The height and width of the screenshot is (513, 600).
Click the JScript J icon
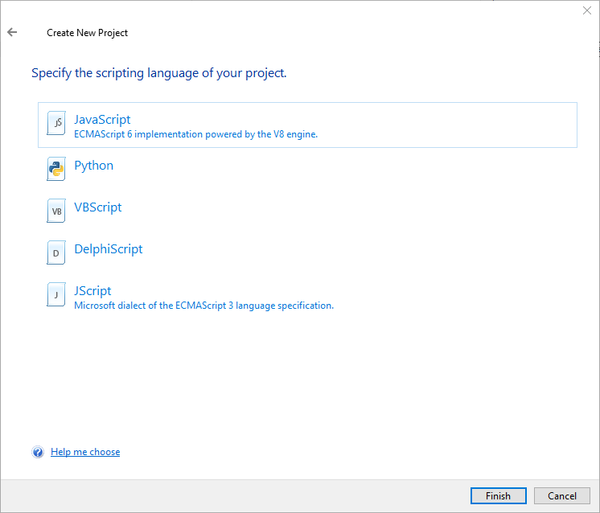tap(57, 295)
